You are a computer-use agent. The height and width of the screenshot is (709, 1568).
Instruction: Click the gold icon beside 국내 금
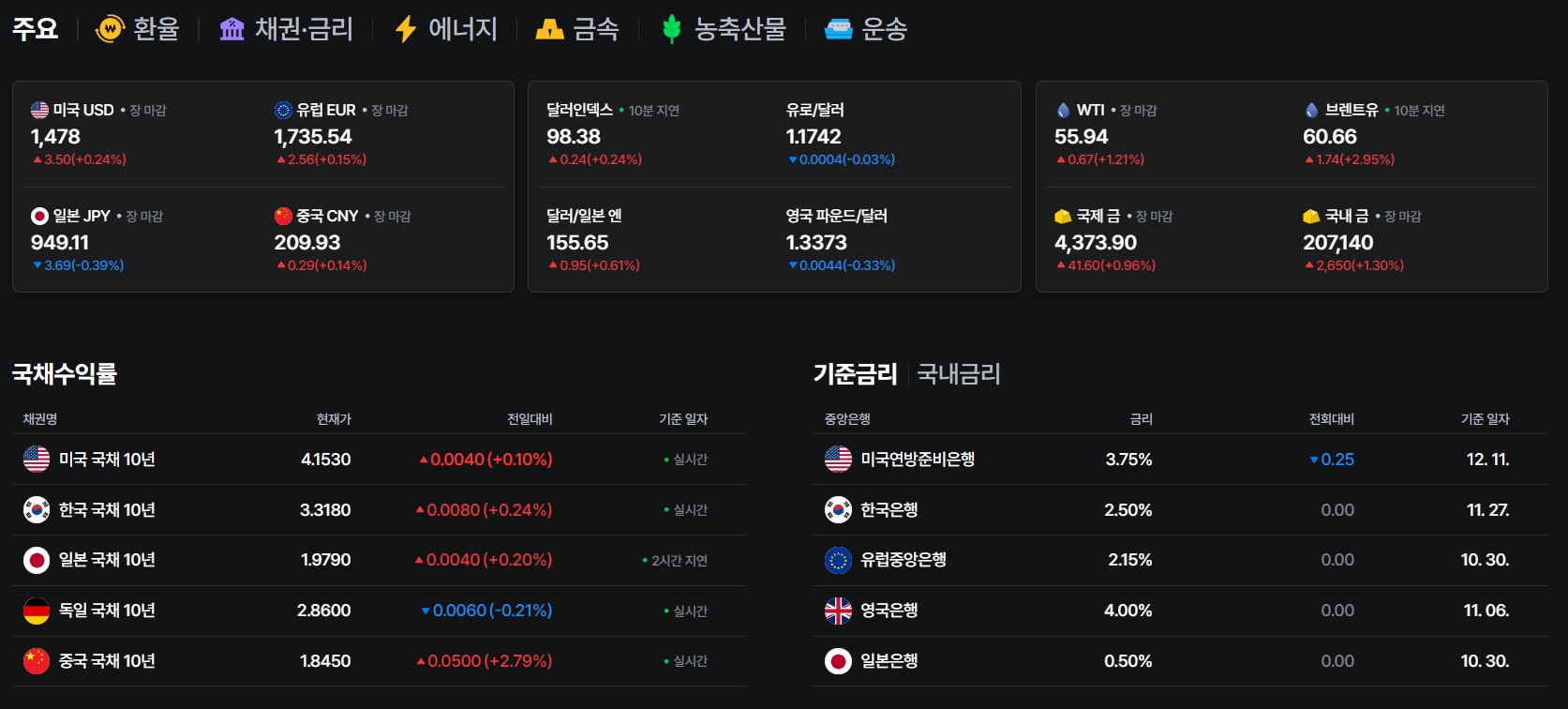(1311, 217)
